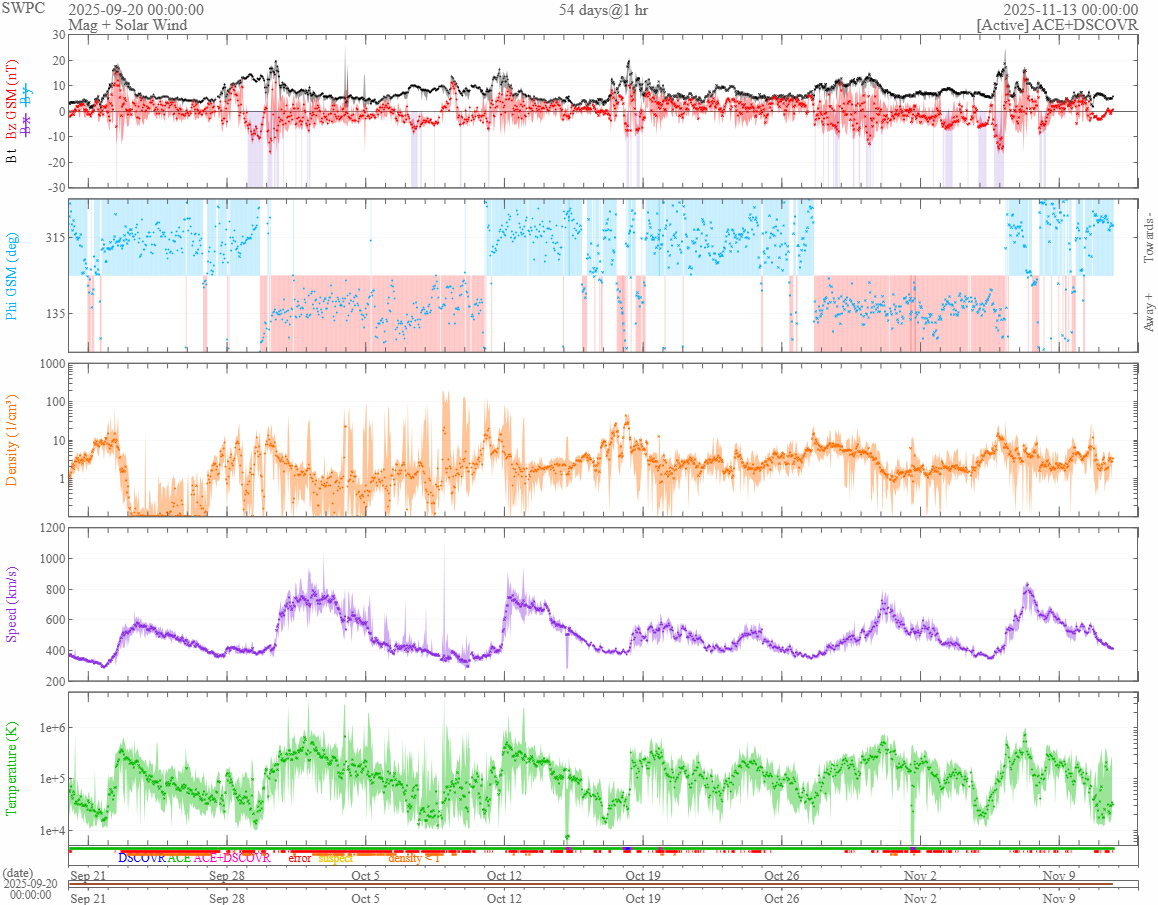Click 'Oct 5' tick above the range slider
This screenshot has height=905, width=1158.
[366, 875]
